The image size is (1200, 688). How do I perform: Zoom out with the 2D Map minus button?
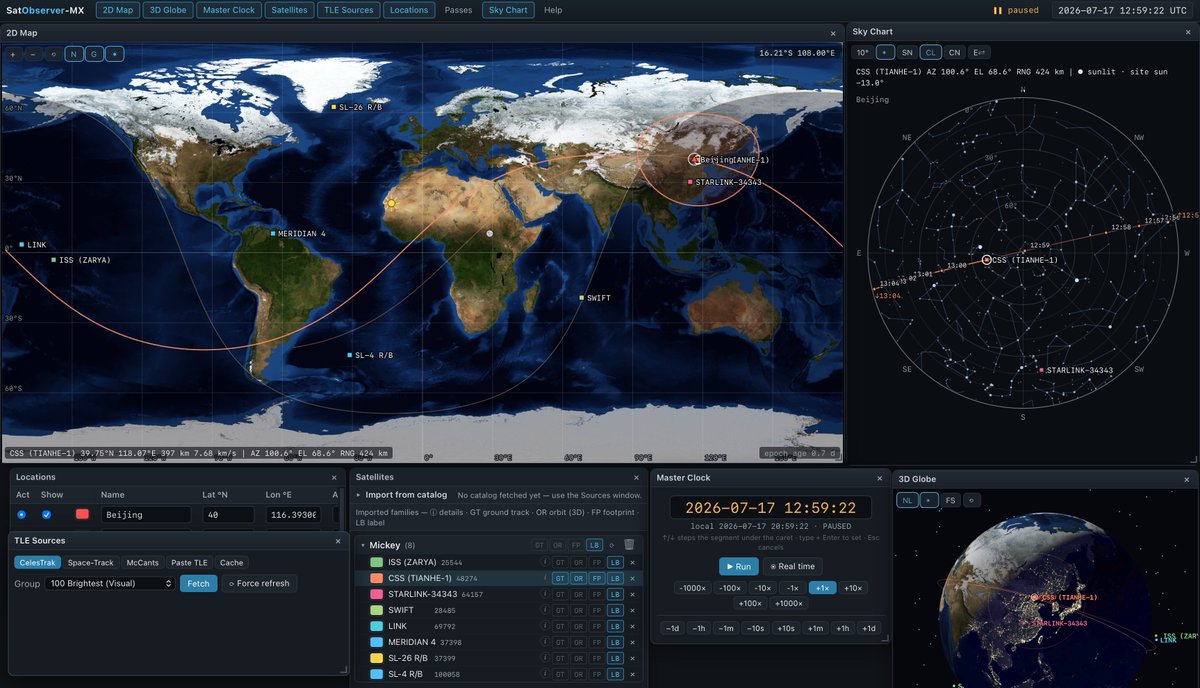[x=33, y=54]
